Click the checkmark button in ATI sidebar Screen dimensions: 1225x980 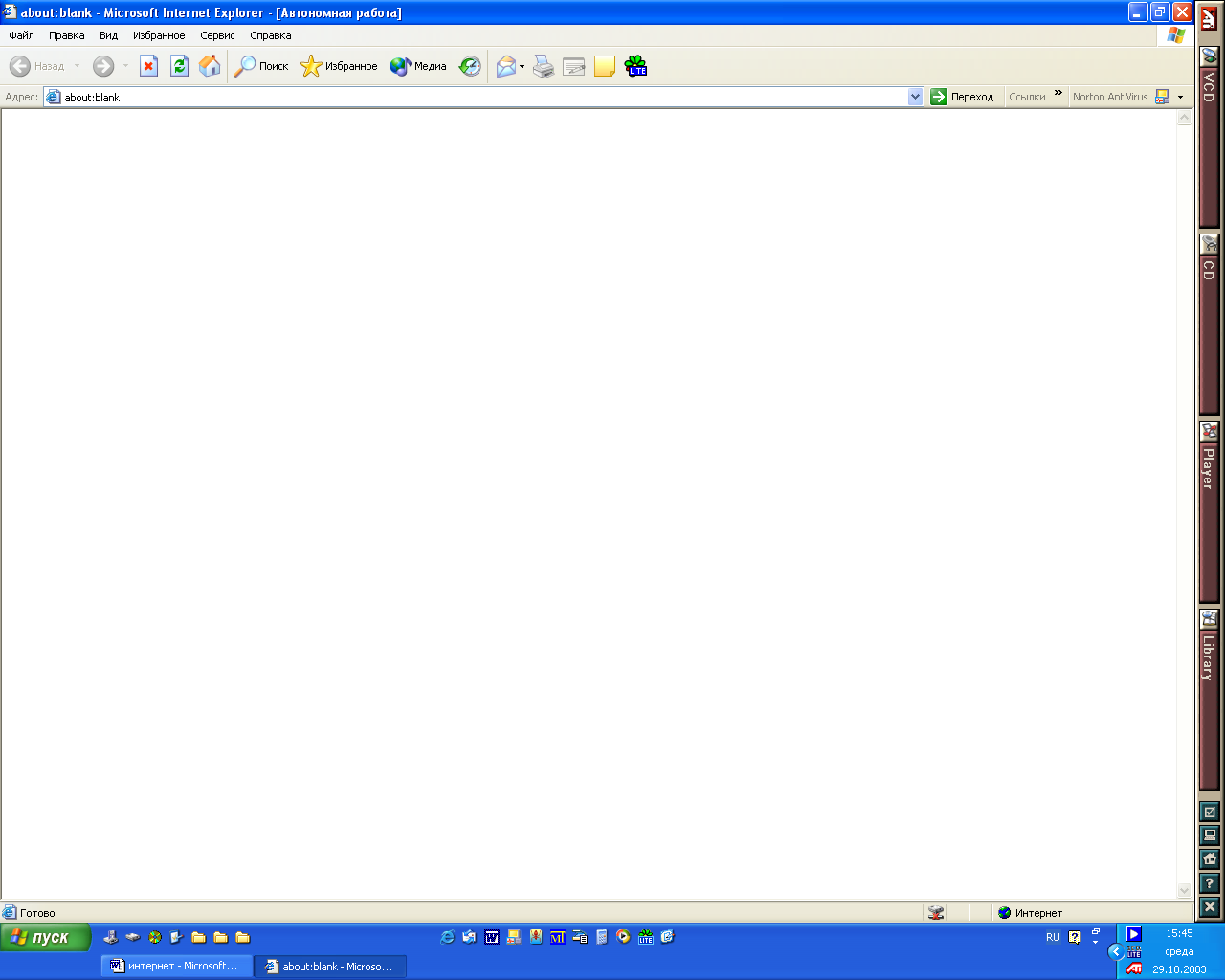pyautogui.click(x=1210, y=812)
